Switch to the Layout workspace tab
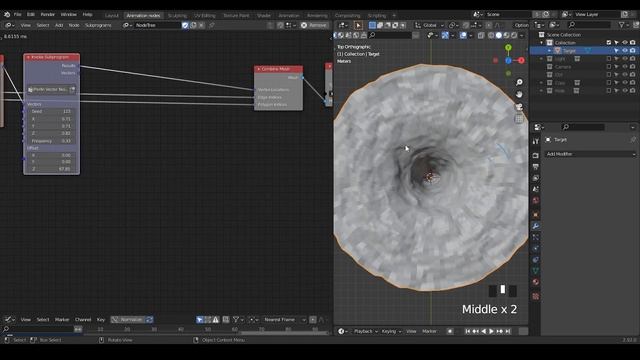The width and height of the screenshot is (640, 360). [111, 16]
